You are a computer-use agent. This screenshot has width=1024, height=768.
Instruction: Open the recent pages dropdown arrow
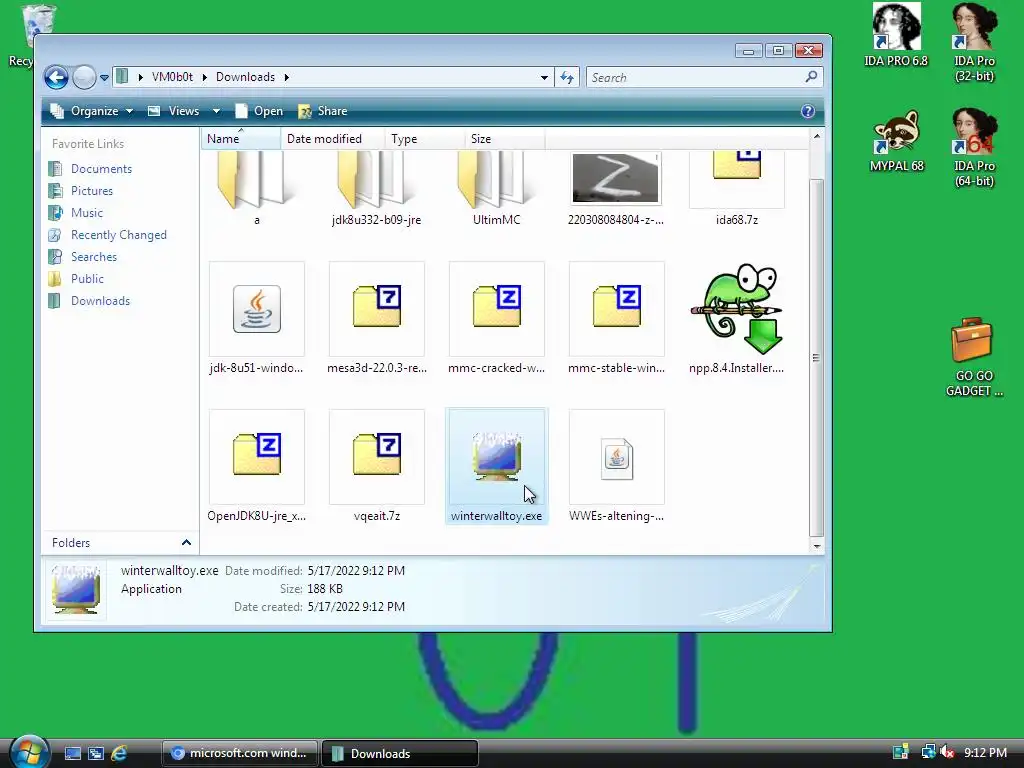pos(104,77)
